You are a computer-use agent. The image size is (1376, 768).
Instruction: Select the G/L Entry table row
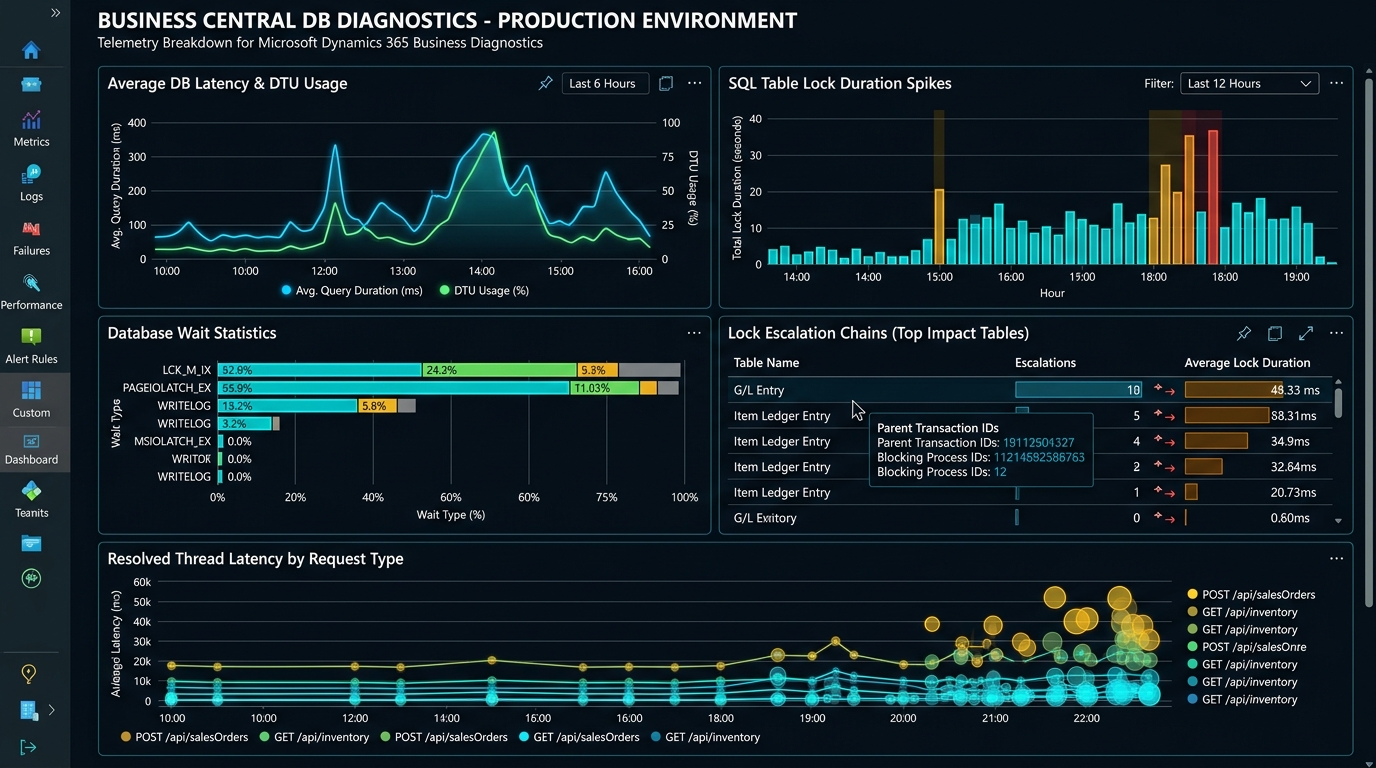click(x=1030, y=390)
